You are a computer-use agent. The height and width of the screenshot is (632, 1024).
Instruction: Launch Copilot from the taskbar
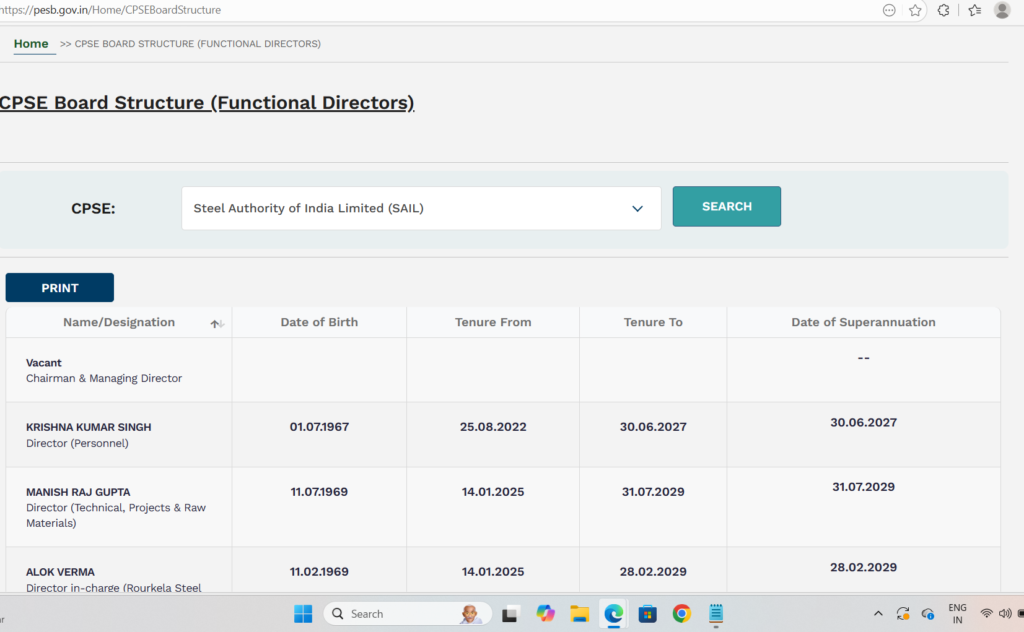click(x=545, y=613)
